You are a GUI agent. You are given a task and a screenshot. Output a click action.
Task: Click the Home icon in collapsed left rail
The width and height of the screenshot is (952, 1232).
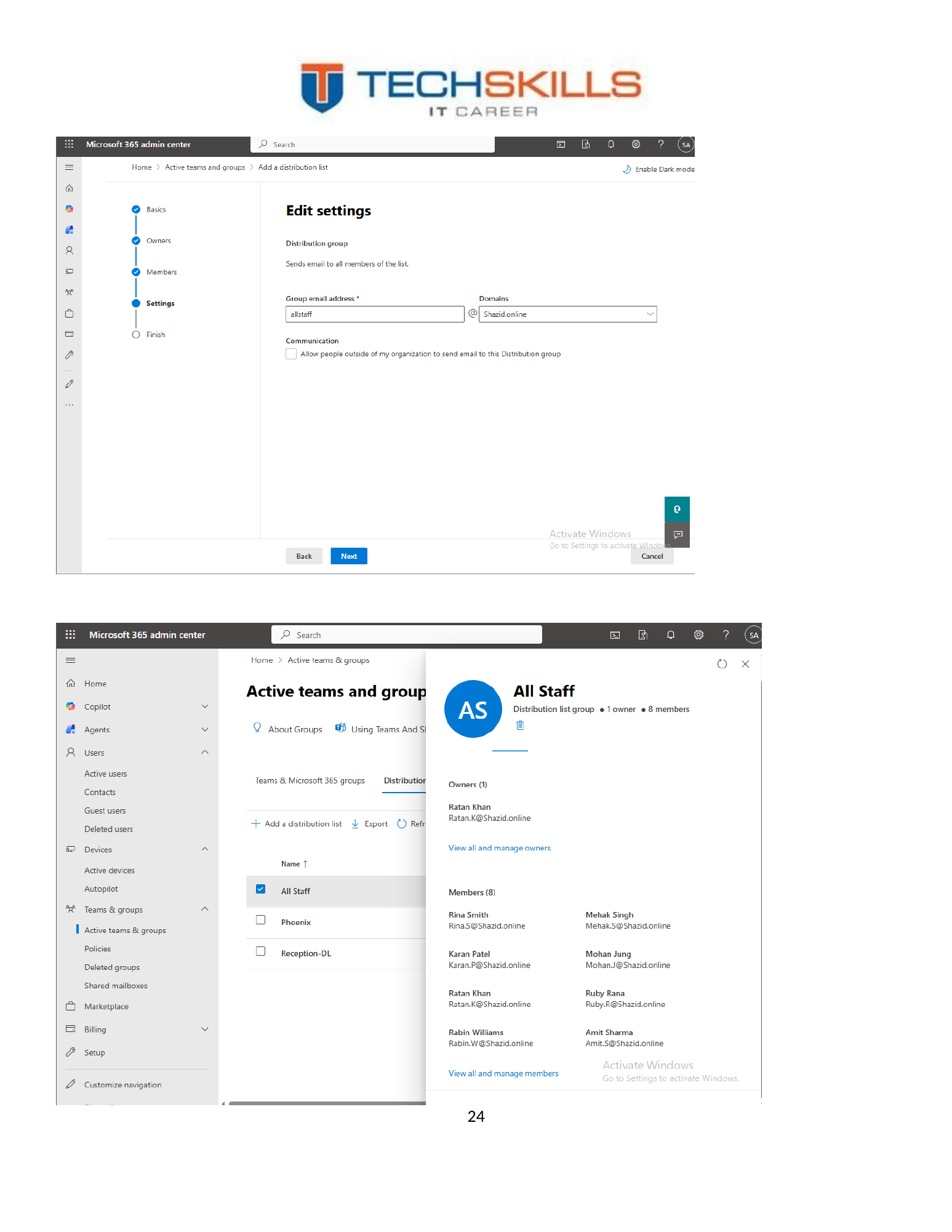click(70, 188)
